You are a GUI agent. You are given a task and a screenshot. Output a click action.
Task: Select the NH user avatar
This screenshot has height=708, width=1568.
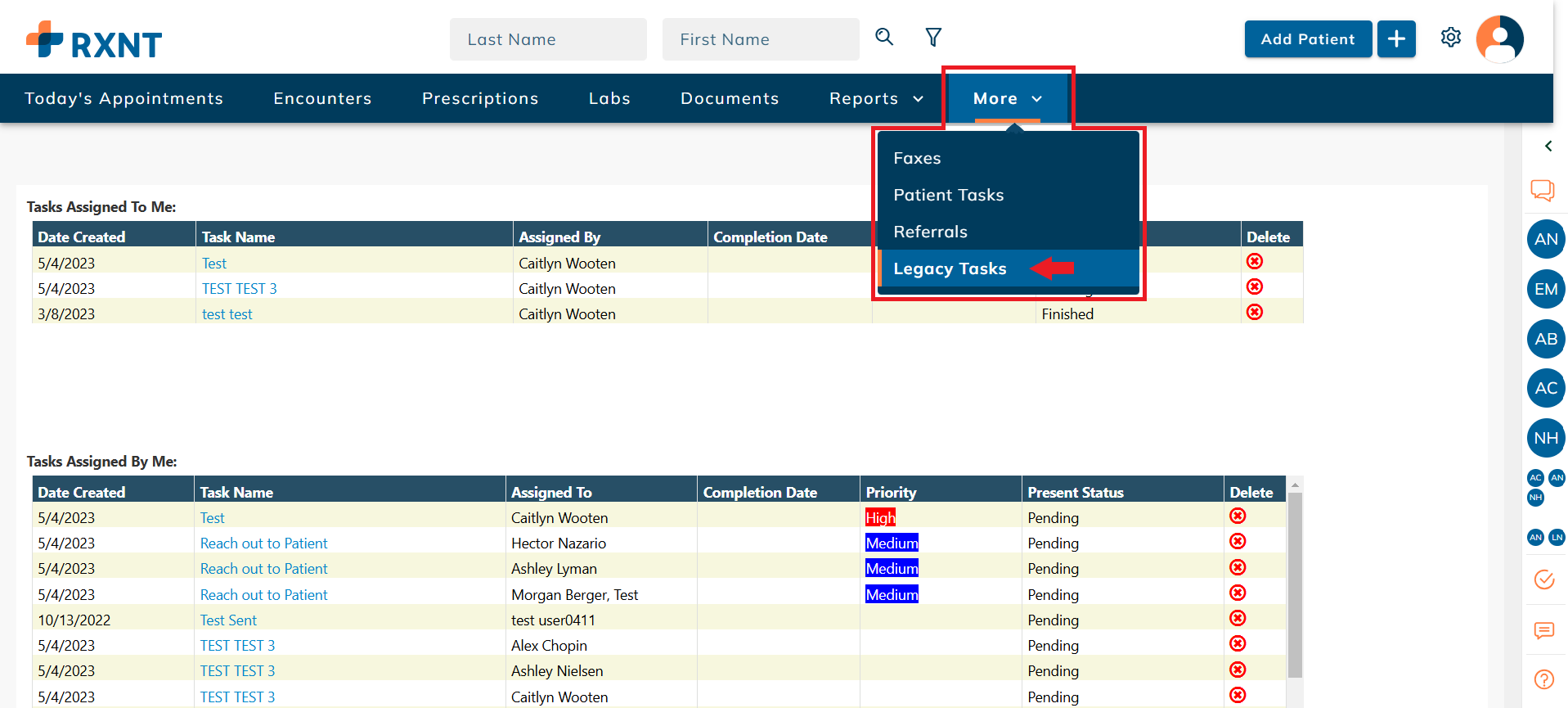click(x=1546, y=438)
